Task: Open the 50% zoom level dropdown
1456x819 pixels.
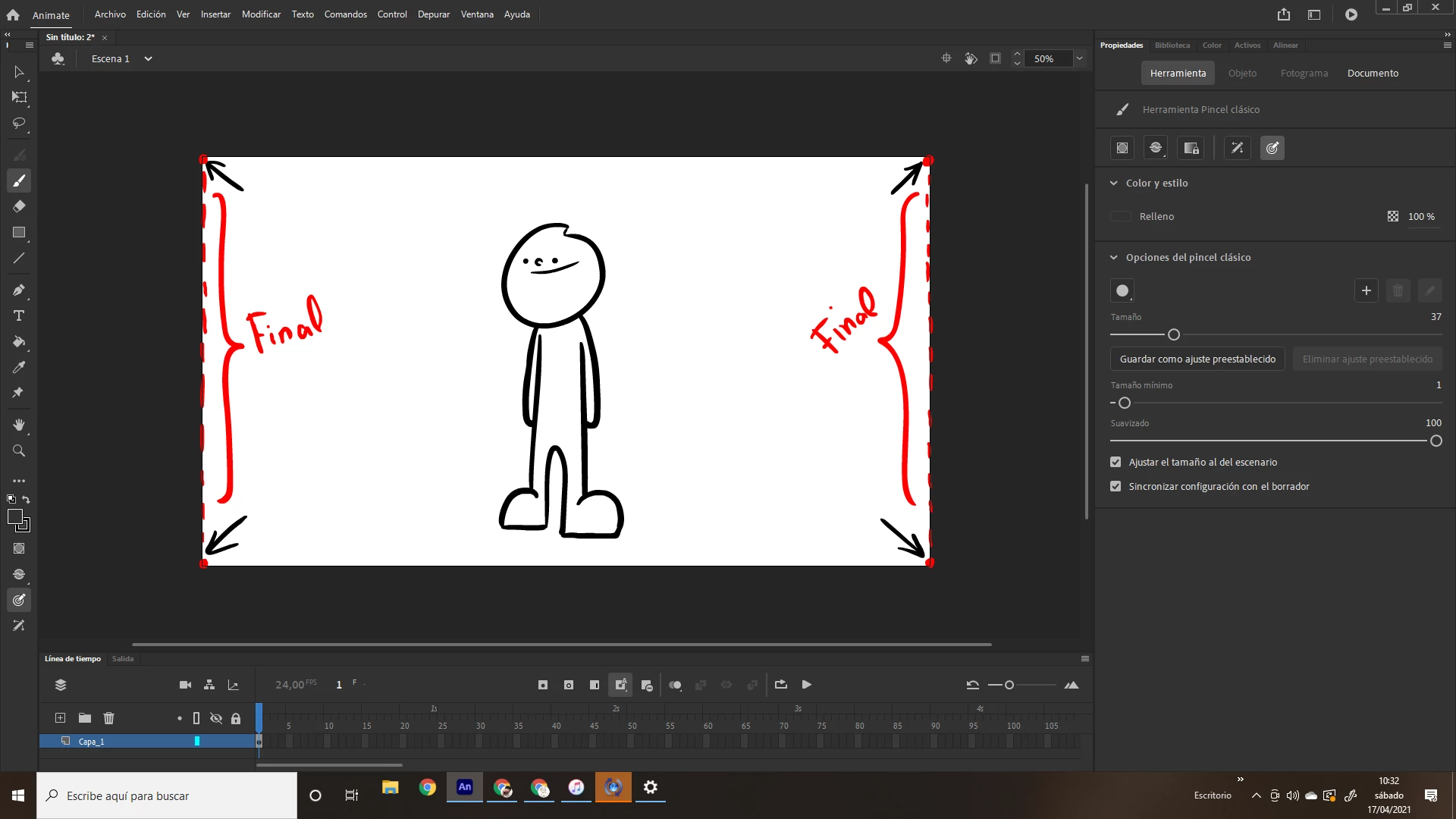Action: [1079, 58]
